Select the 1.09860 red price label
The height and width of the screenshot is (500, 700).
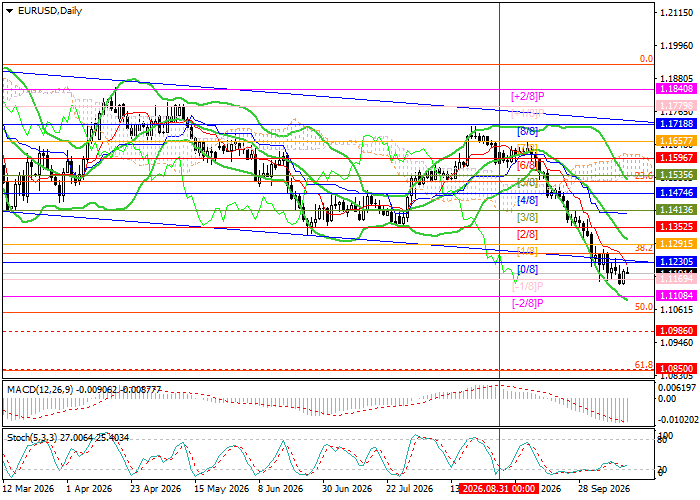[677, 331]
